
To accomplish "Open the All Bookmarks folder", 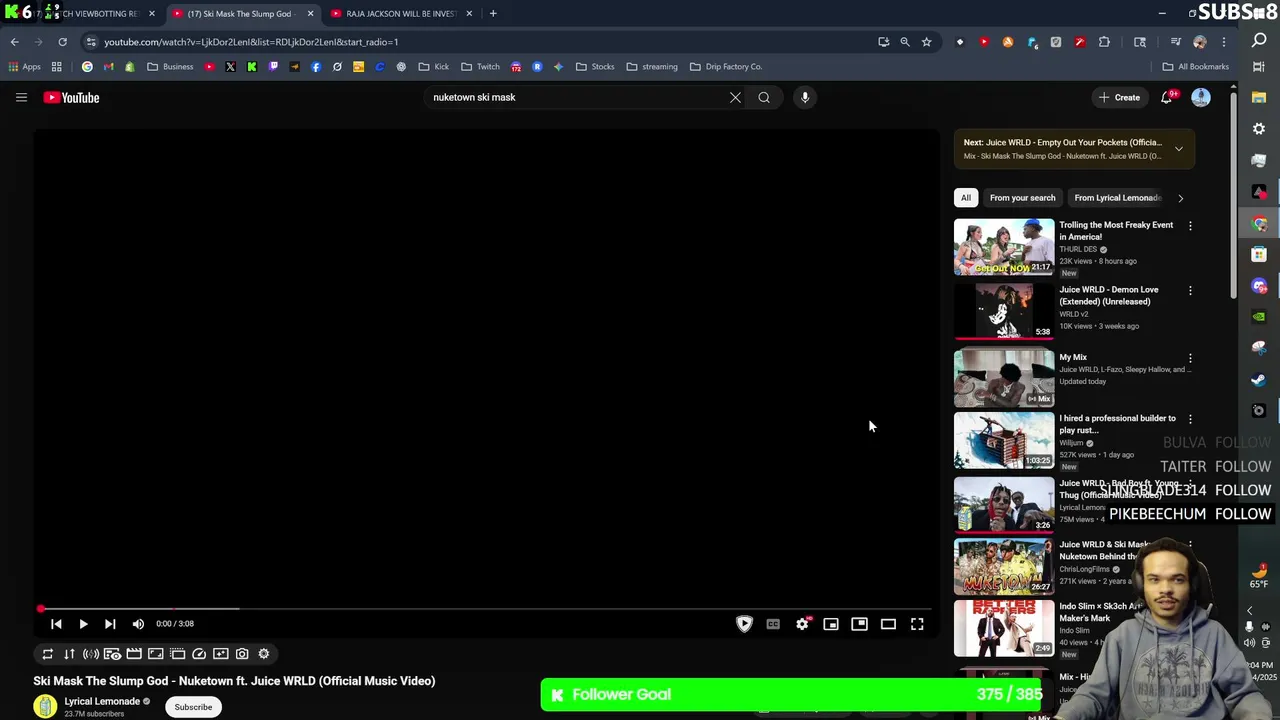I will coord(1195,67).
